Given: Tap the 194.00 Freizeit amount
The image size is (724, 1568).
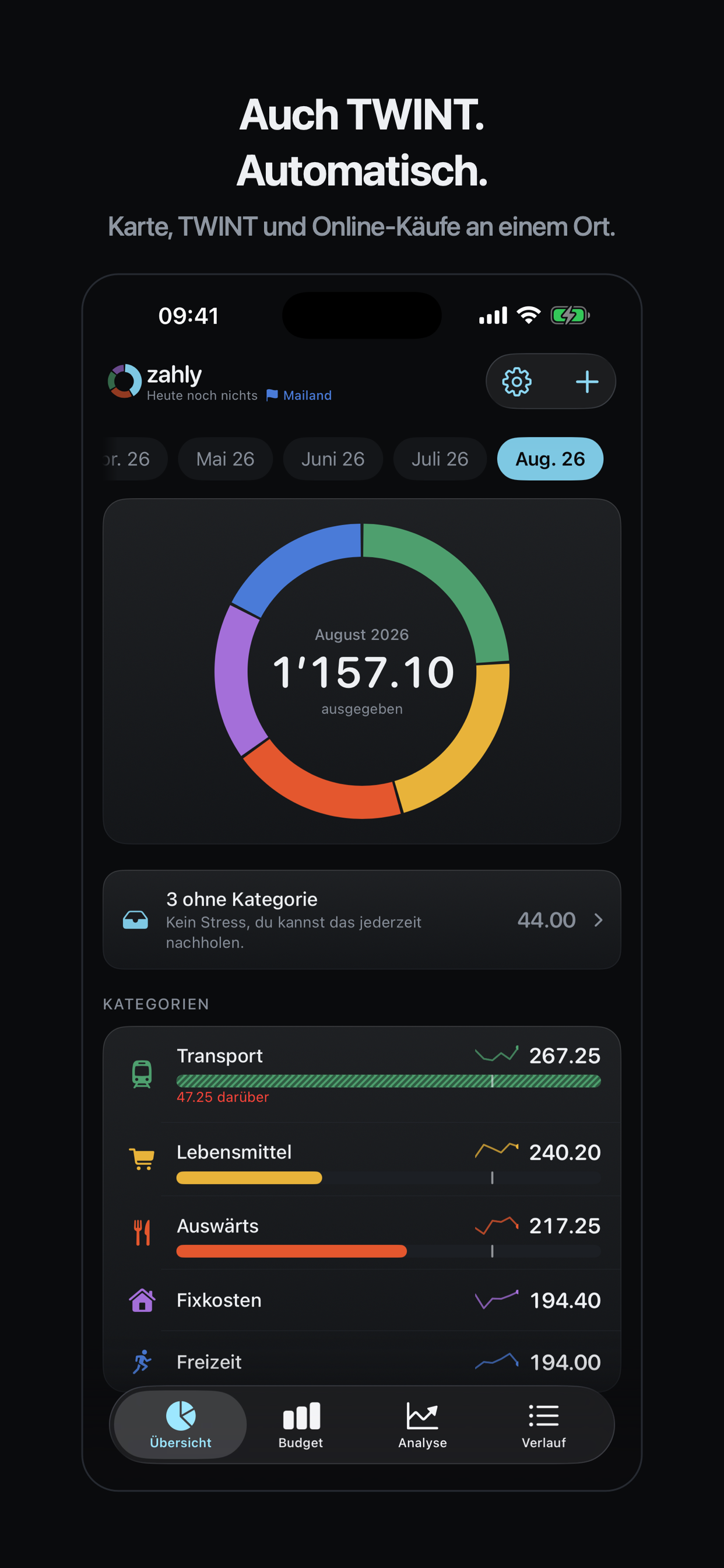Looking at the screenshot, I should point(565,1362).
